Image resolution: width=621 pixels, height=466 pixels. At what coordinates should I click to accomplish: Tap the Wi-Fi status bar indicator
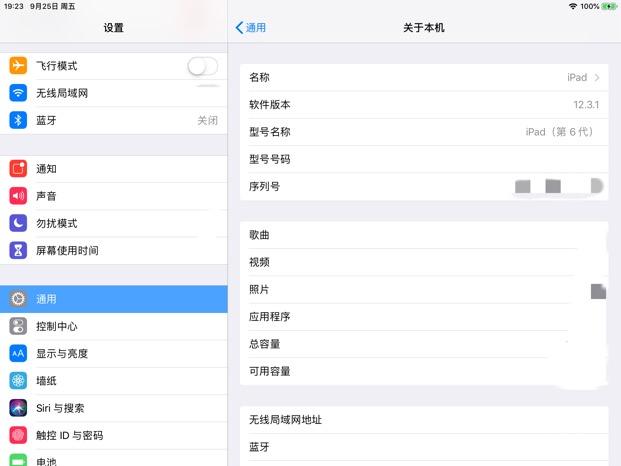tap(573, 6)
